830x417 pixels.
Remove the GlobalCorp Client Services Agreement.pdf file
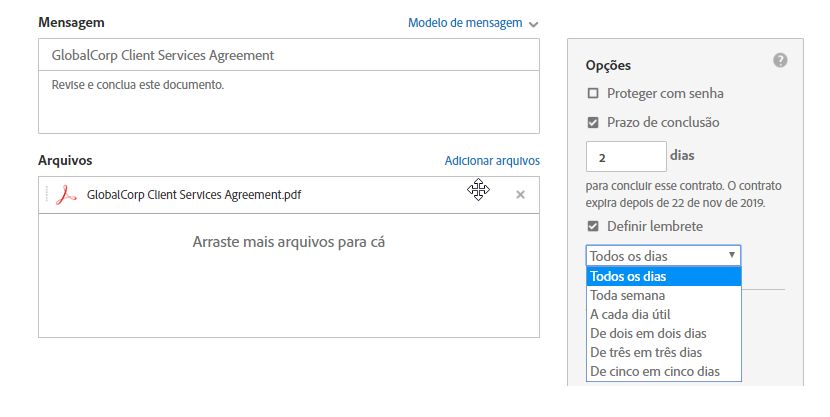[x=520, y=195]
